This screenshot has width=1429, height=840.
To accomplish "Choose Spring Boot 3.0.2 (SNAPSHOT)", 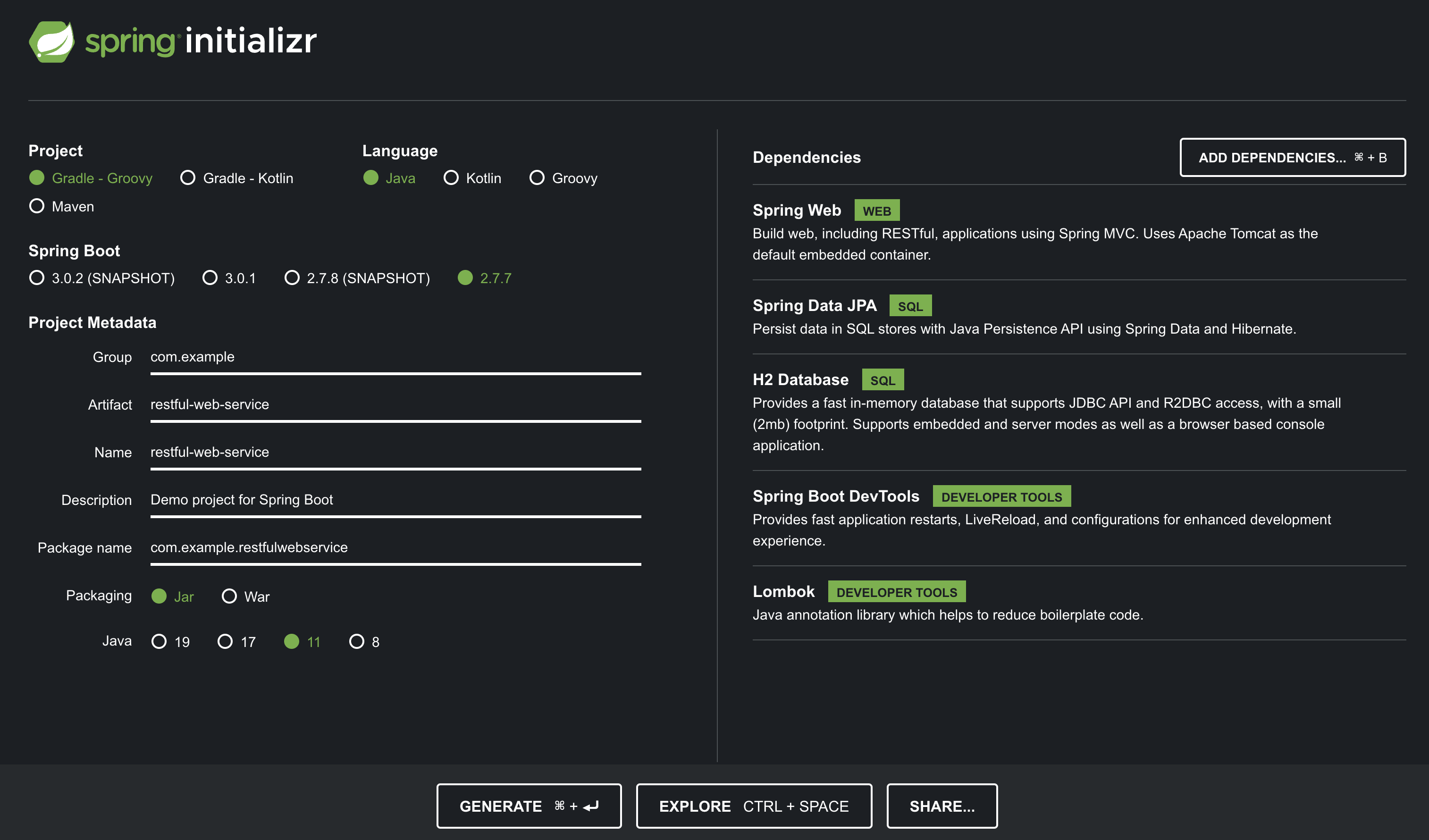I will click(x=37, y=278).
